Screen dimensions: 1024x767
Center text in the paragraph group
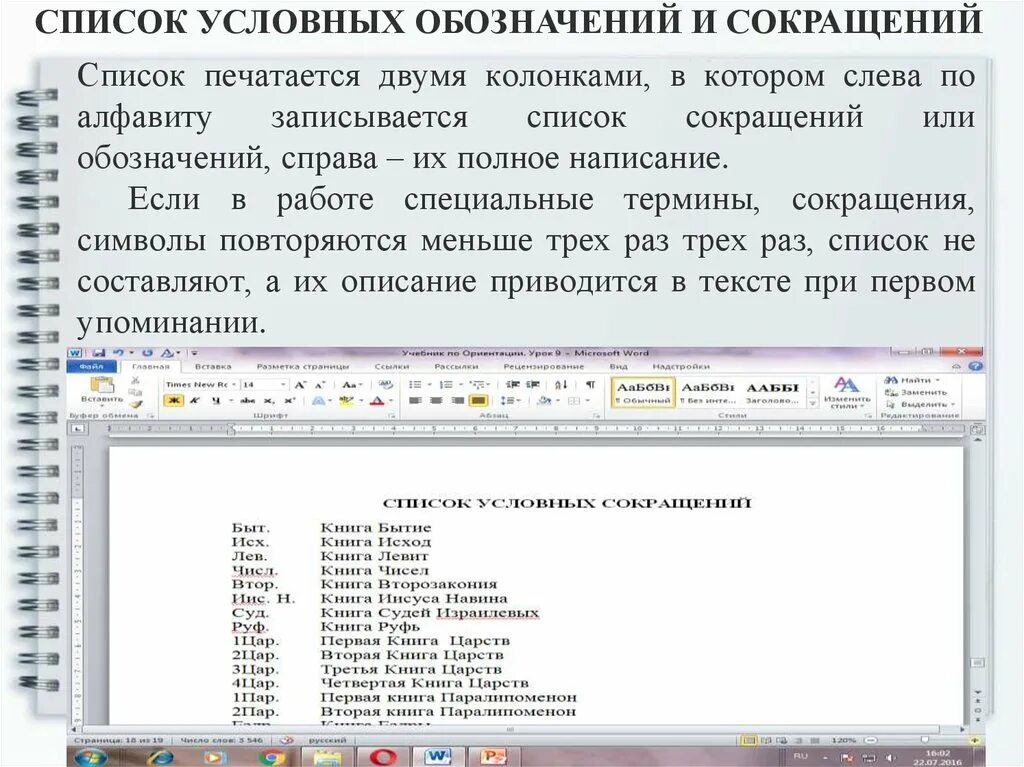click(436, 400)
